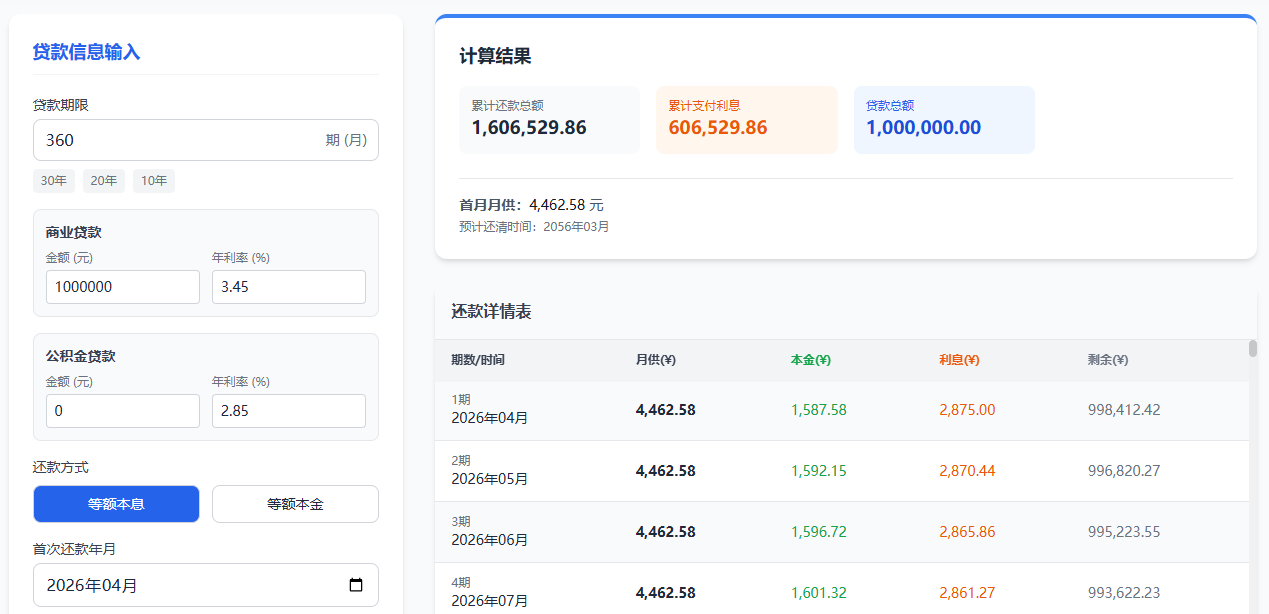Edit the commercial loan amount field
This screenshot has width=1269, height=614.
(122, 287)
